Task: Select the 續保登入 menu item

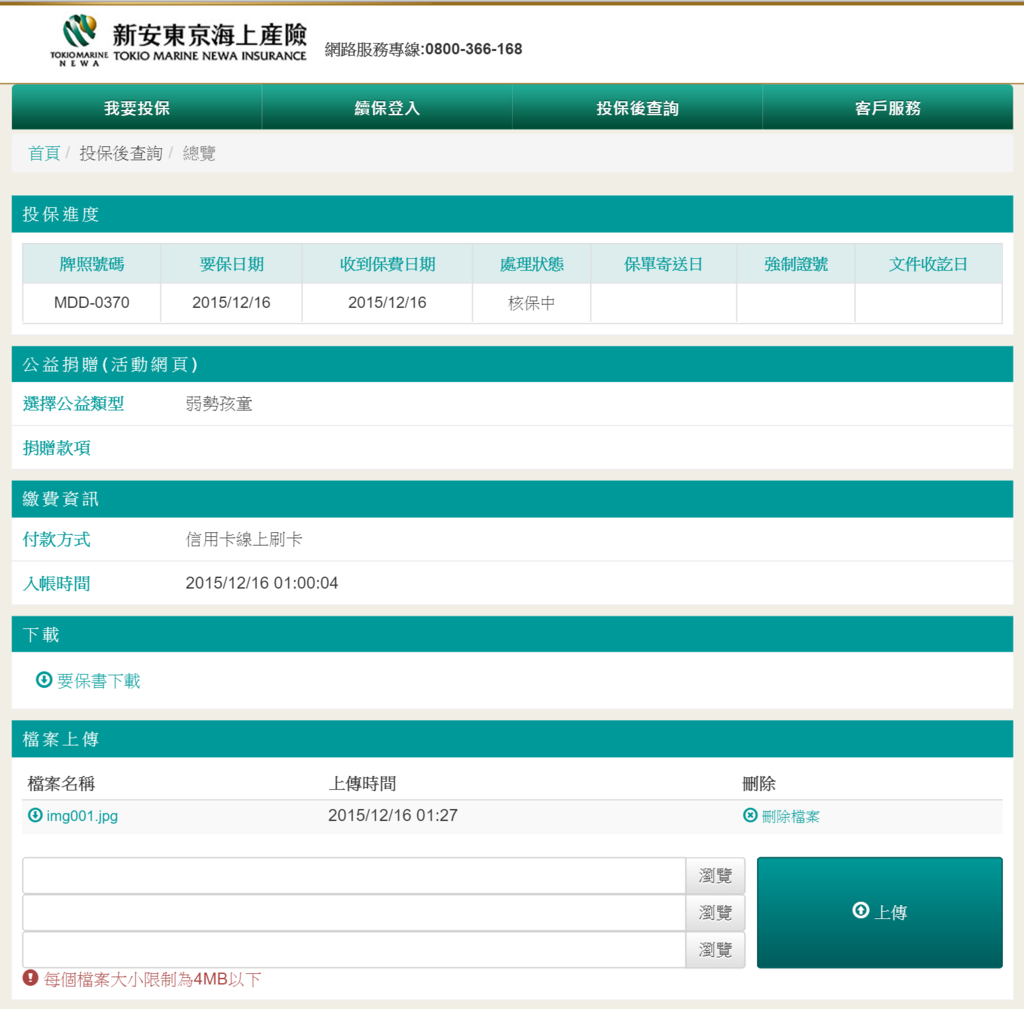Action: coord(386,106)
